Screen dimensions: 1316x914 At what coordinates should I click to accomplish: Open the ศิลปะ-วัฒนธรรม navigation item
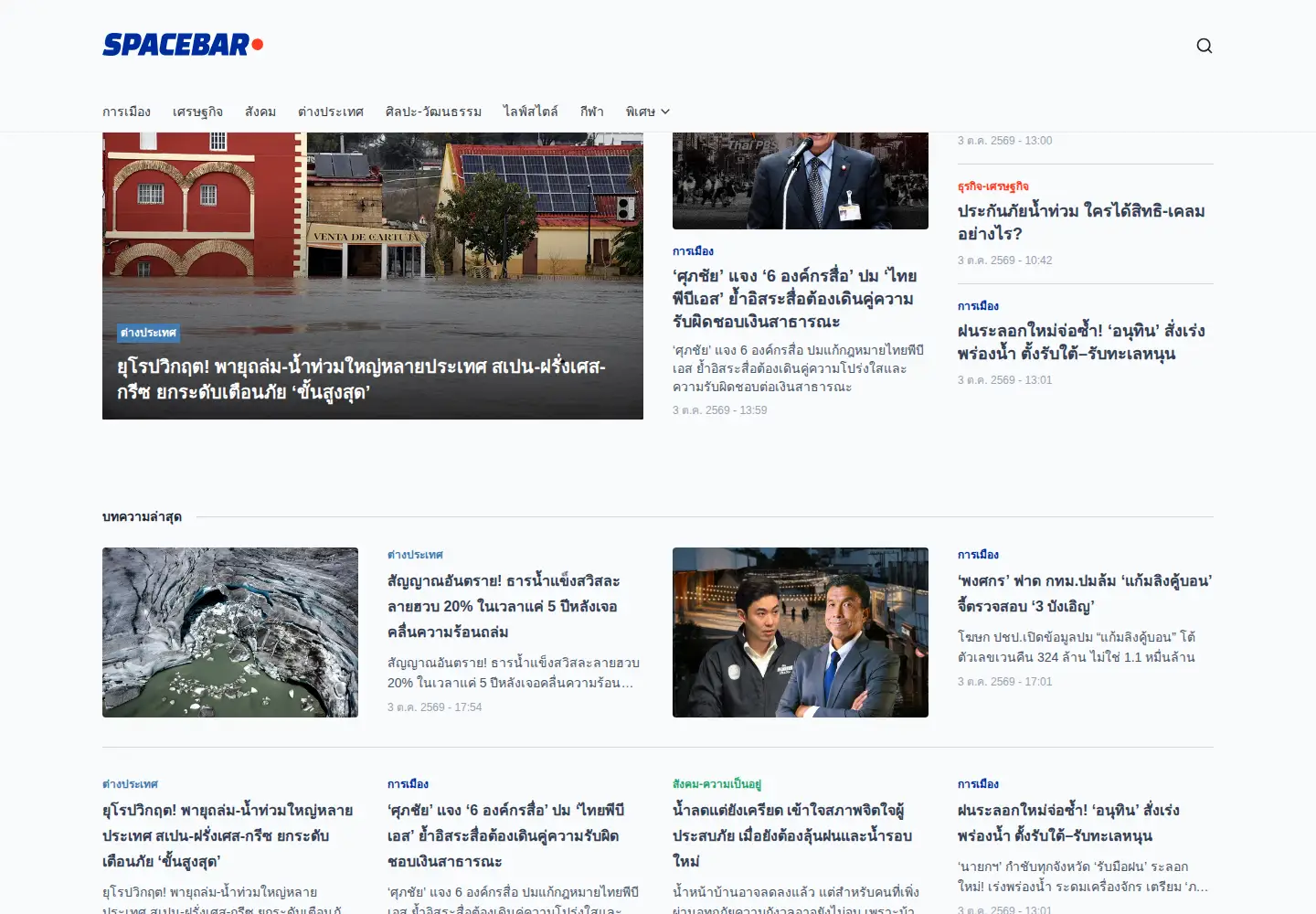(x=433, y=112)
